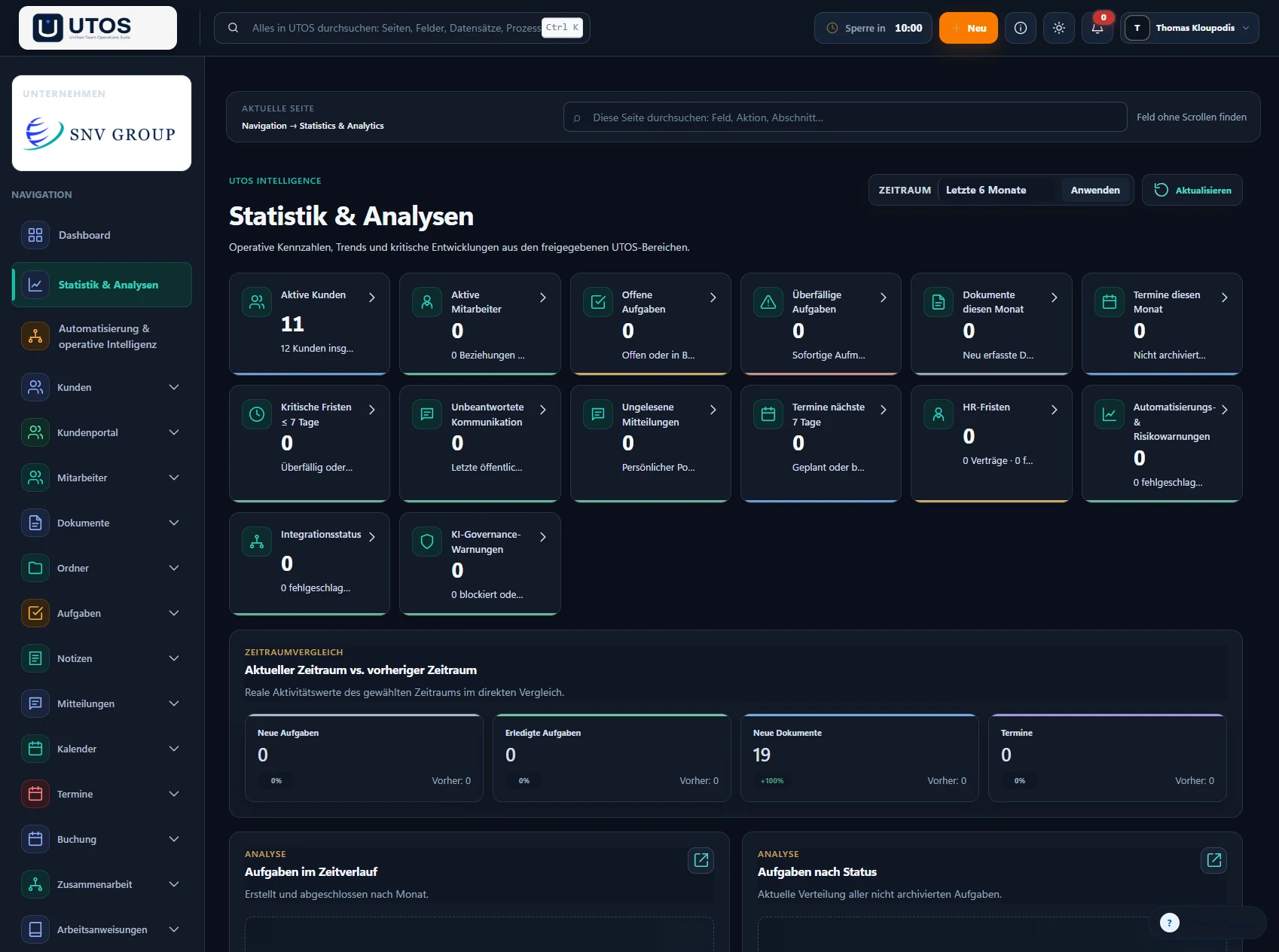Focus the Diese Seite durchsuchen field
Screen dimensions: 1279x952
pyautogui.click(x=845, y=117)
